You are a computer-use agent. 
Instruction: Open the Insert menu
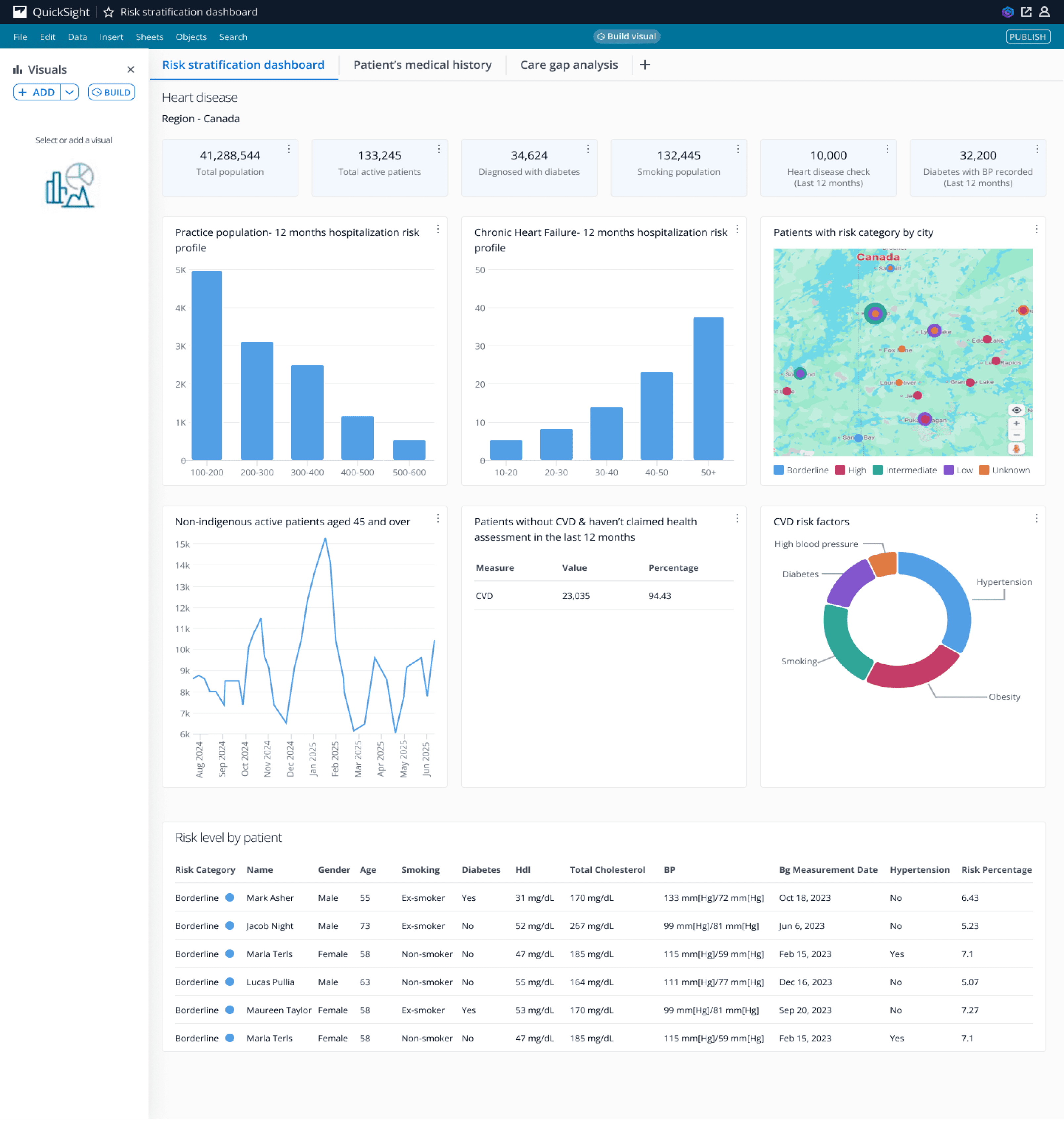111,37
